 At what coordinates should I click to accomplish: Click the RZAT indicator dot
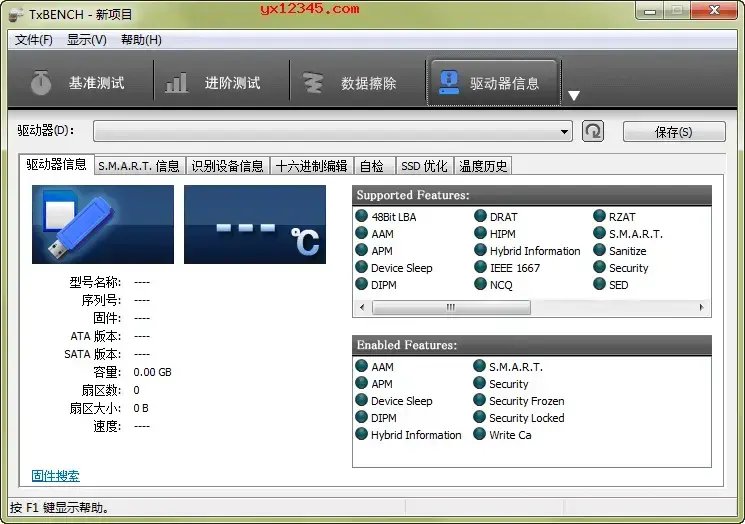[599, 216]
